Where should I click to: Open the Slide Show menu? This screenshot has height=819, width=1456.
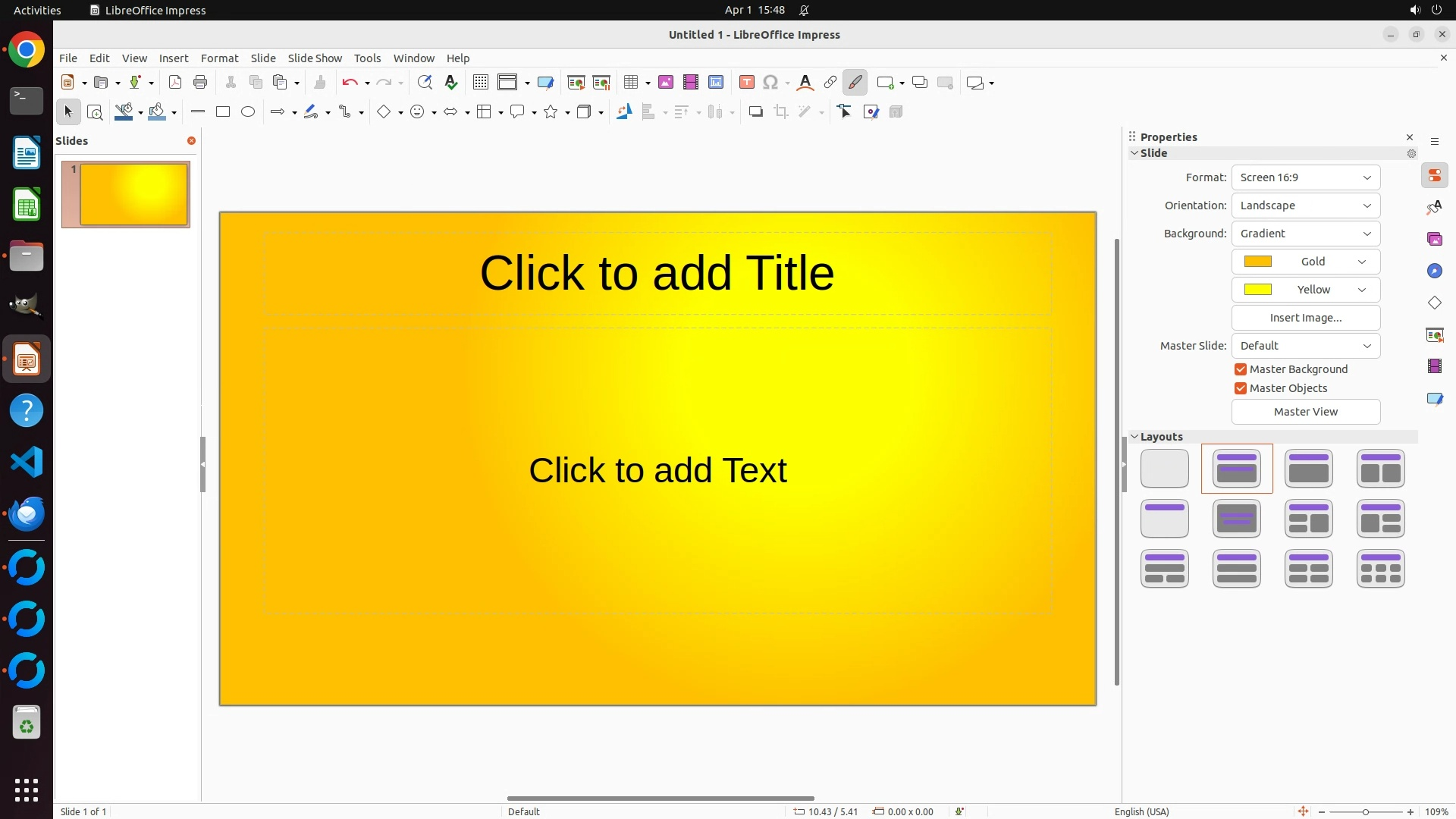[x=315, y=58]
